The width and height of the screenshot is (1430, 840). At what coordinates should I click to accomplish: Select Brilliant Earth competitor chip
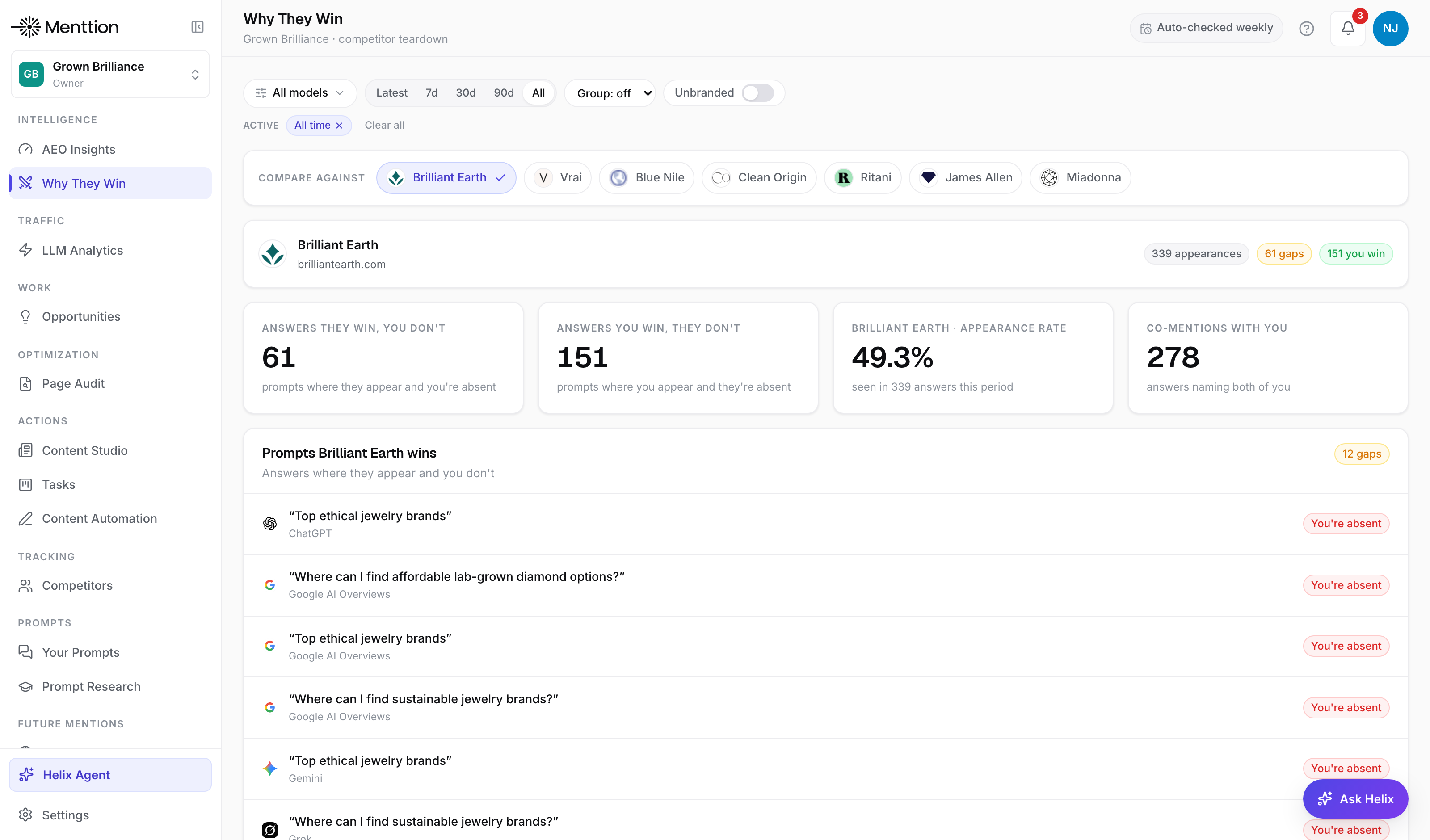coord(446,178)
